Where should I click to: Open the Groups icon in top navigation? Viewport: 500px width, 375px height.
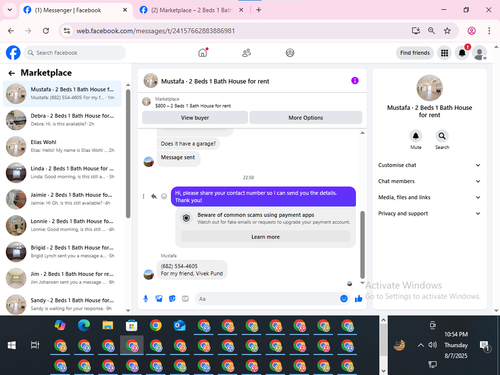(290, 53)
